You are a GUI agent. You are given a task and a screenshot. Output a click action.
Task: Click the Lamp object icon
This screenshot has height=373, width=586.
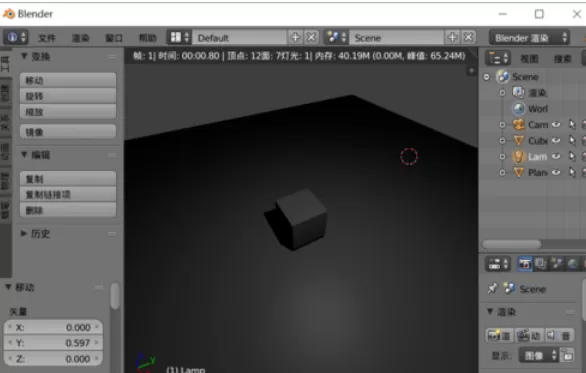click(519, 156)
